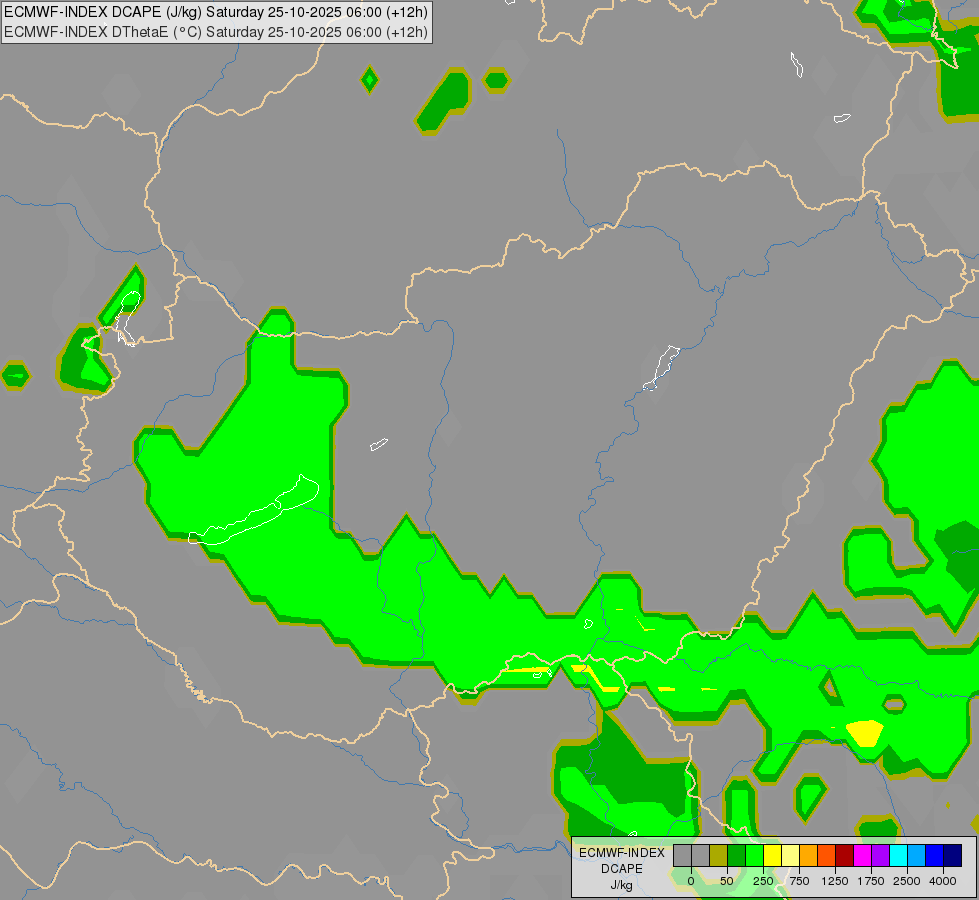Image resolution: width=979 pixels, height=900 pixels.
Task: Select the olive legend color swatch
Action: click(x=719, y=855)
